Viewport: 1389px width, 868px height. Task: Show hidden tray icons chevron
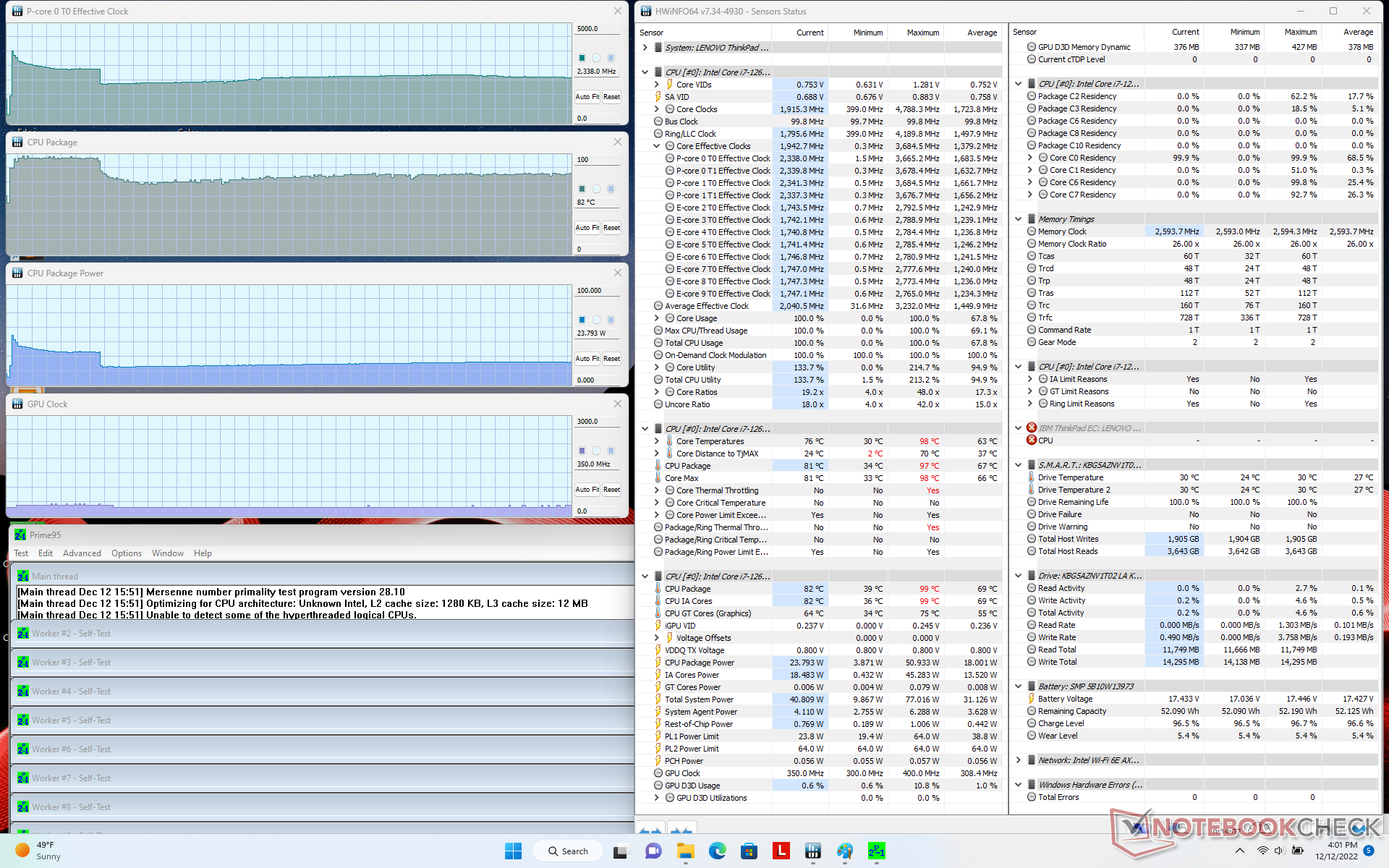coord(1239,851)
